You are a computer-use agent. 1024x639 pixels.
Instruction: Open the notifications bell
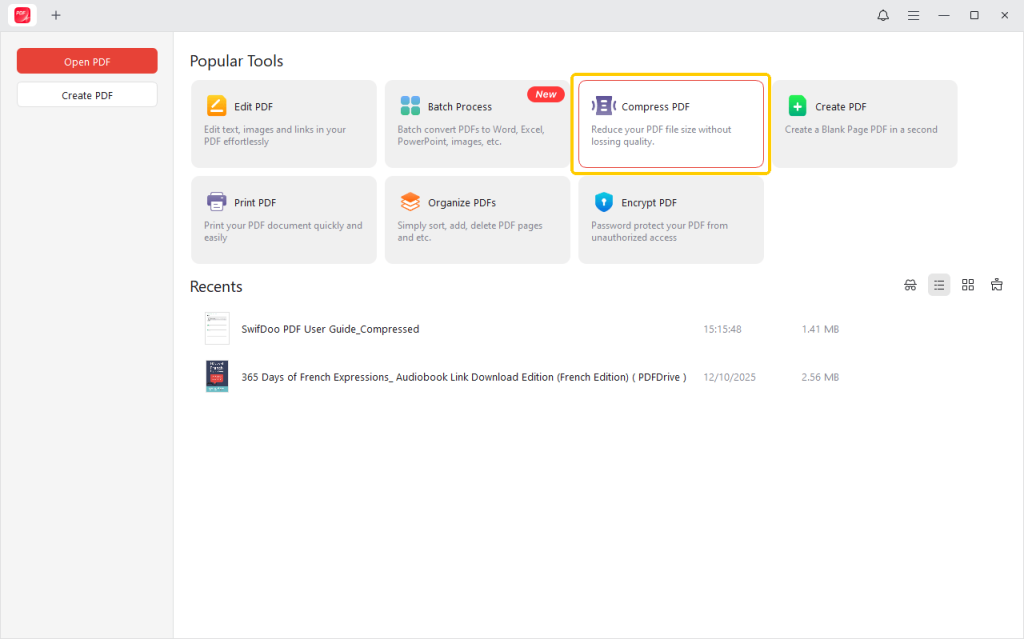pos(883,15)
